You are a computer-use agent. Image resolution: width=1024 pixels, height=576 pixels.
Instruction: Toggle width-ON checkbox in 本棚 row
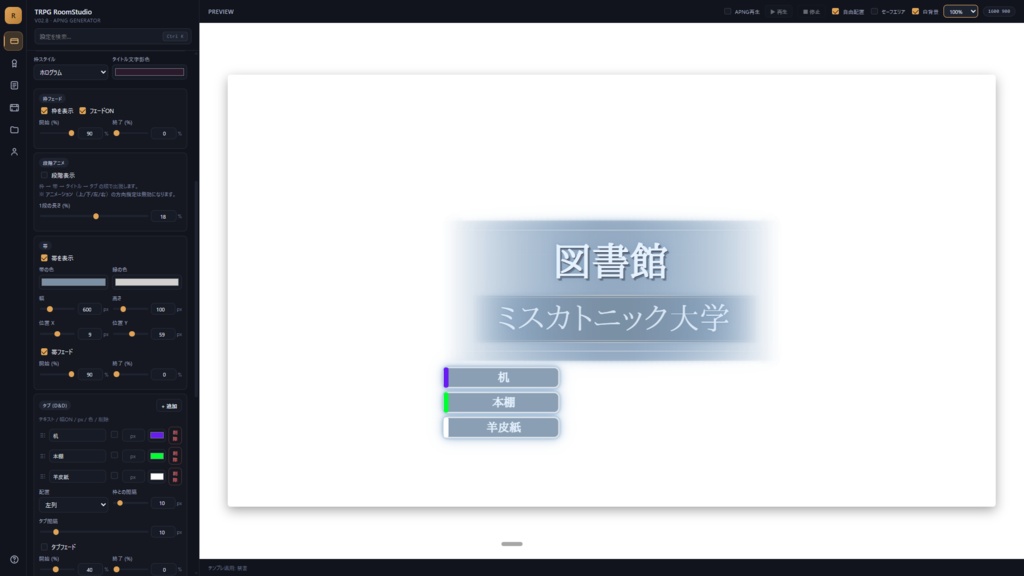[114, 455]
